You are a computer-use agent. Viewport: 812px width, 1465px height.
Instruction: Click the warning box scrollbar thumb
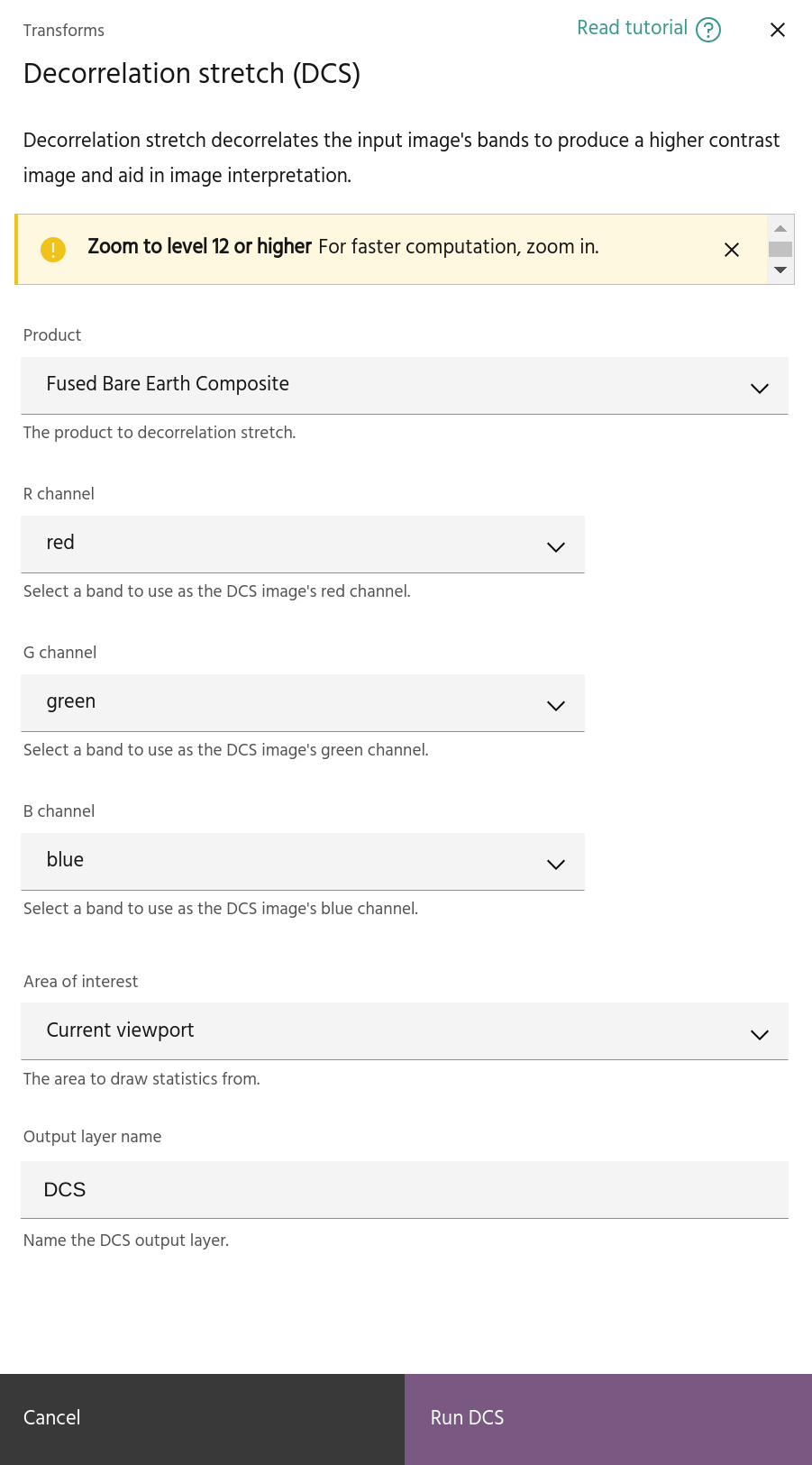[x=780, y=249]
